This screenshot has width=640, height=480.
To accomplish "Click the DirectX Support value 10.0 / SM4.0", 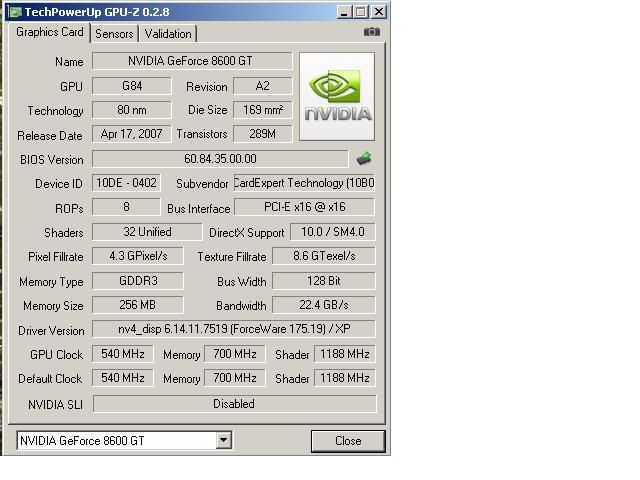I will pyautogui.click(x=333, y=232).
